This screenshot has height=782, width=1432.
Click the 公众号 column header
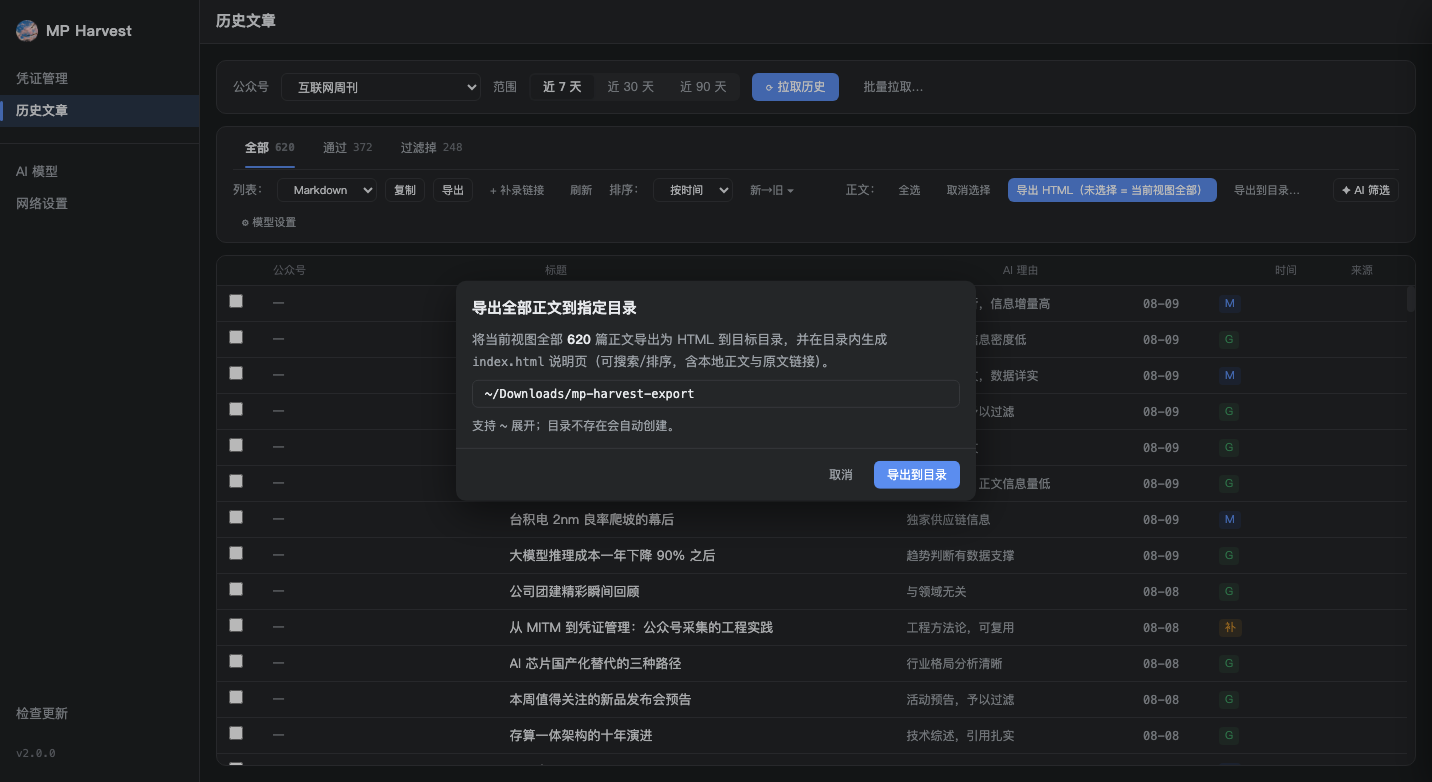(290, 271)
